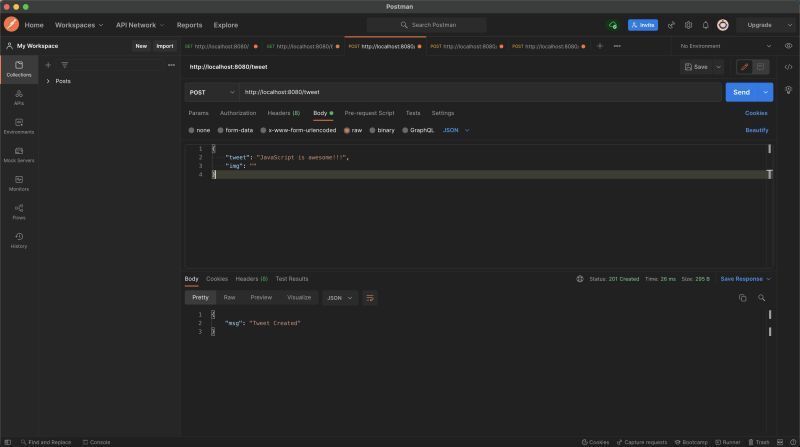Click the plus icon to create new collection
The image size is (800, 447).
click(48, 65)
